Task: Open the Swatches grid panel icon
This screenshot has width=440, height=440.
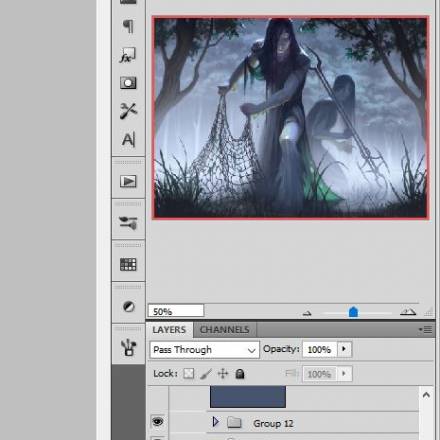Action: tap(128, 265)
